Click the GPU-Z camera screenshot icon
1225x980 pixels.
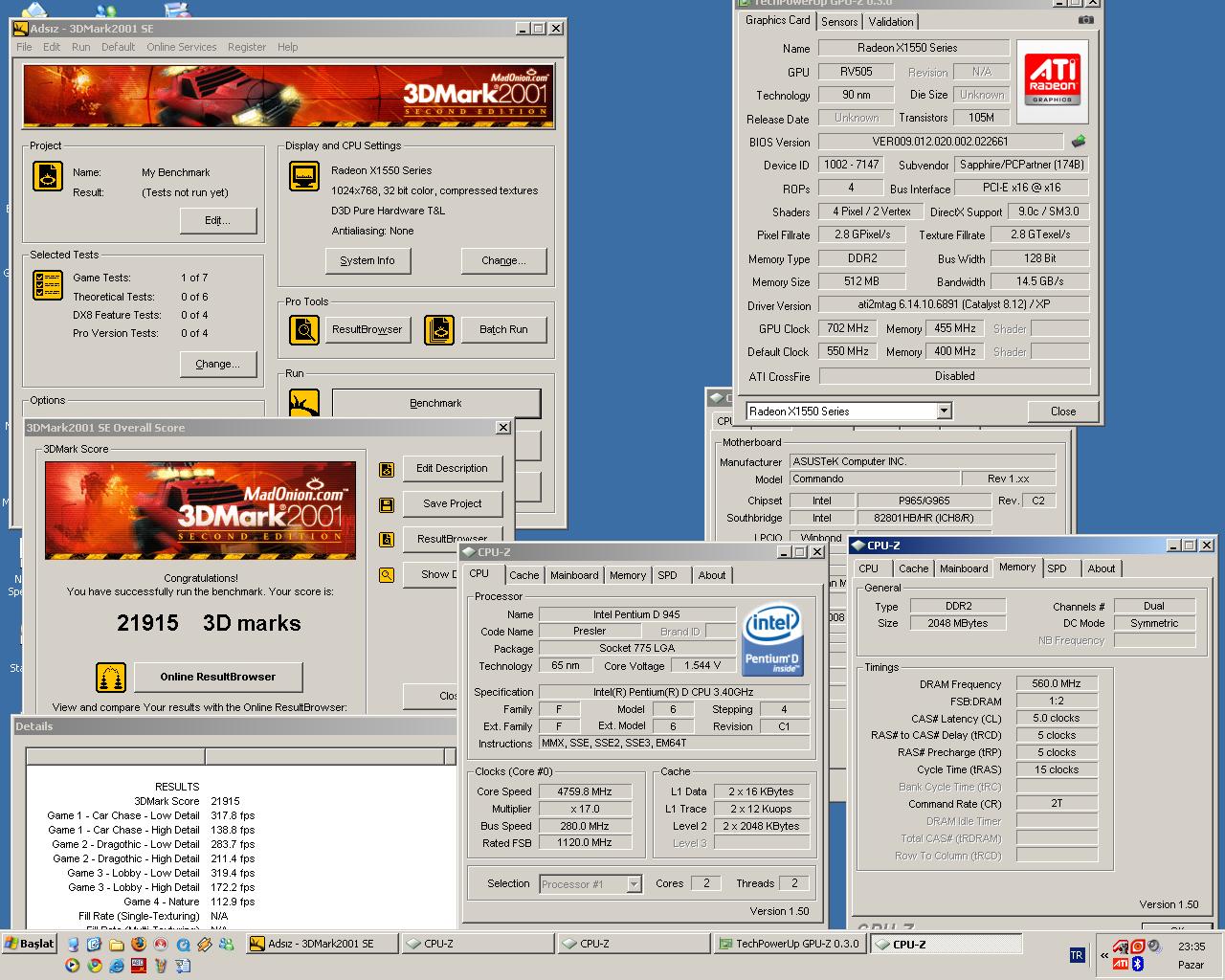[1085, 19]
